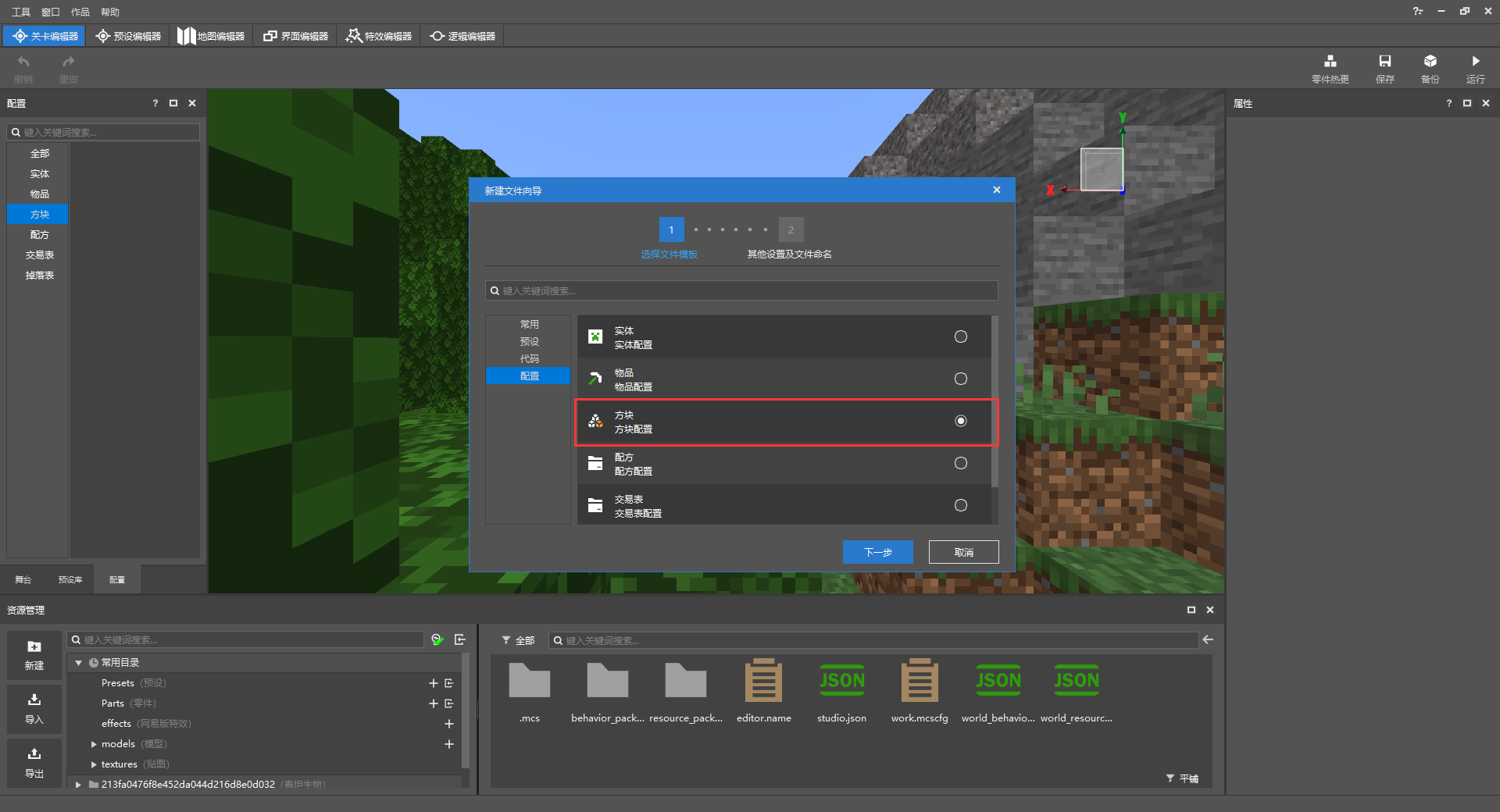The height and width of the screenshot is (812, 1500).
Task: Click the 重做 redo icon
Action: pos(69,62)
